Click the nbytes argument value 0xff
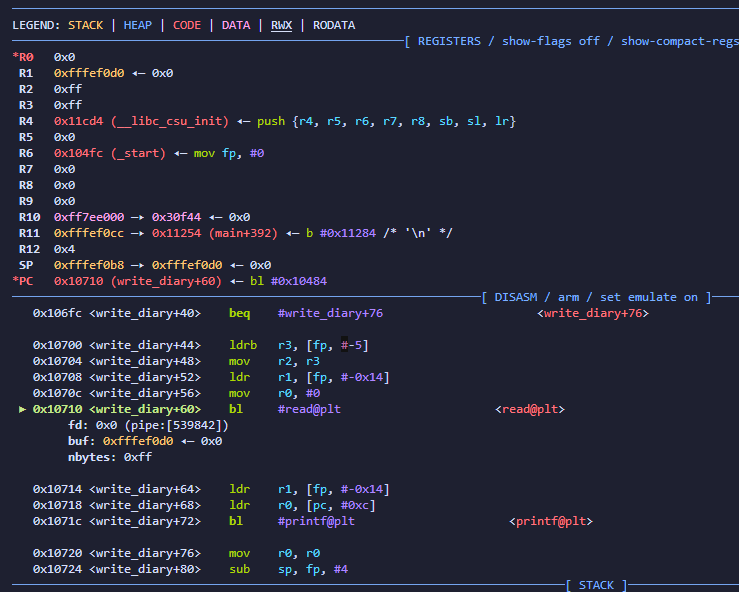The image size is (739, 592). [x=139, y=457]
